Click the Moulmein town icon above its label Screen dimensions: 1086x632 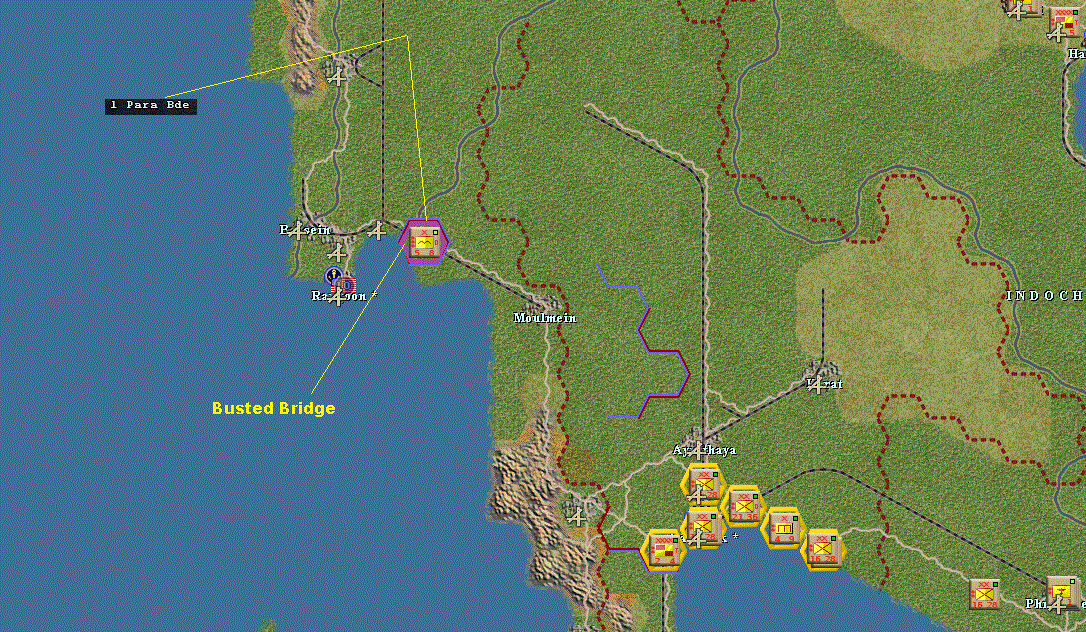point(543,304)
